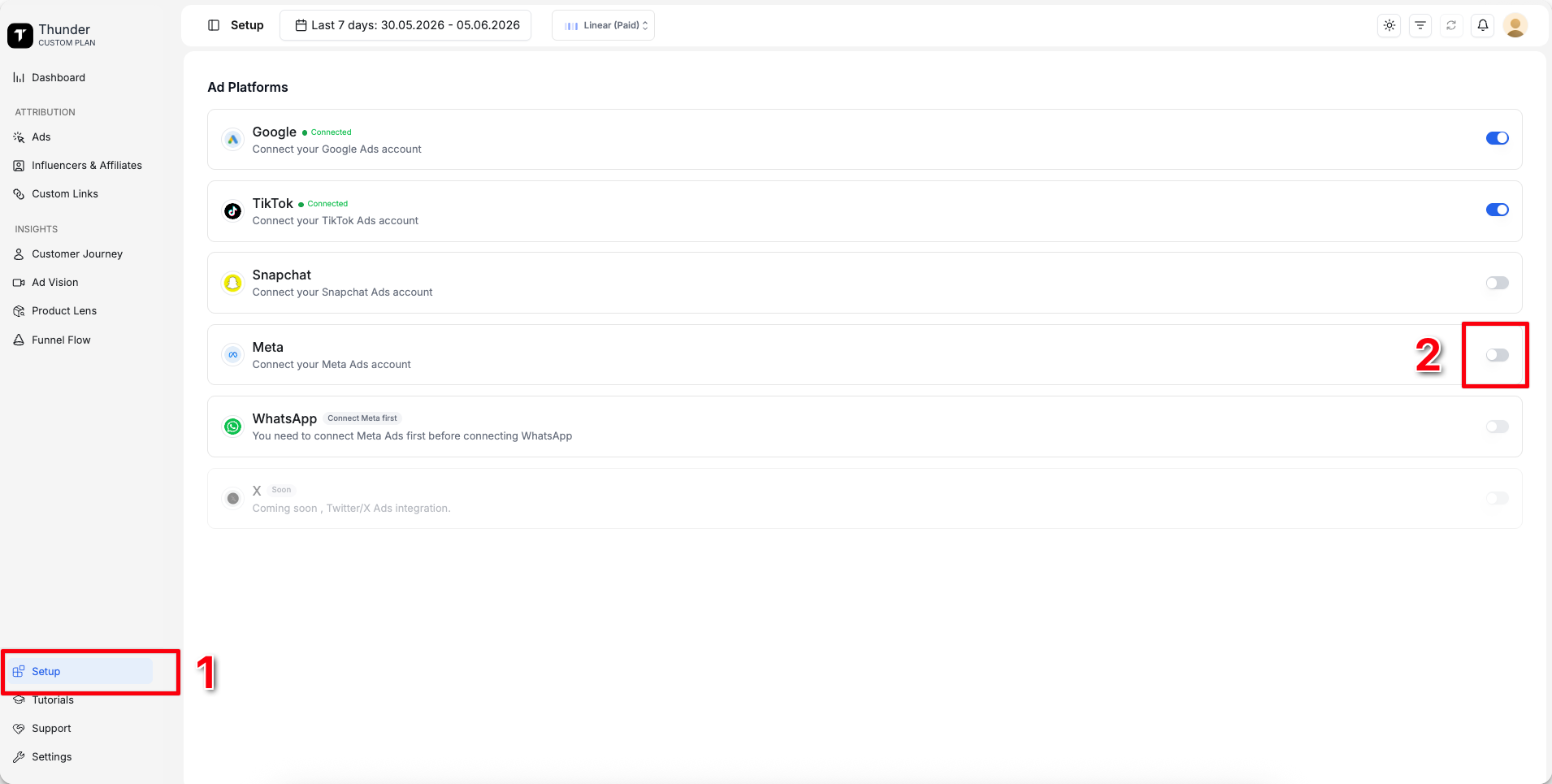Click 'Connect your Snapchat Ads account' text

pos(342,292)
